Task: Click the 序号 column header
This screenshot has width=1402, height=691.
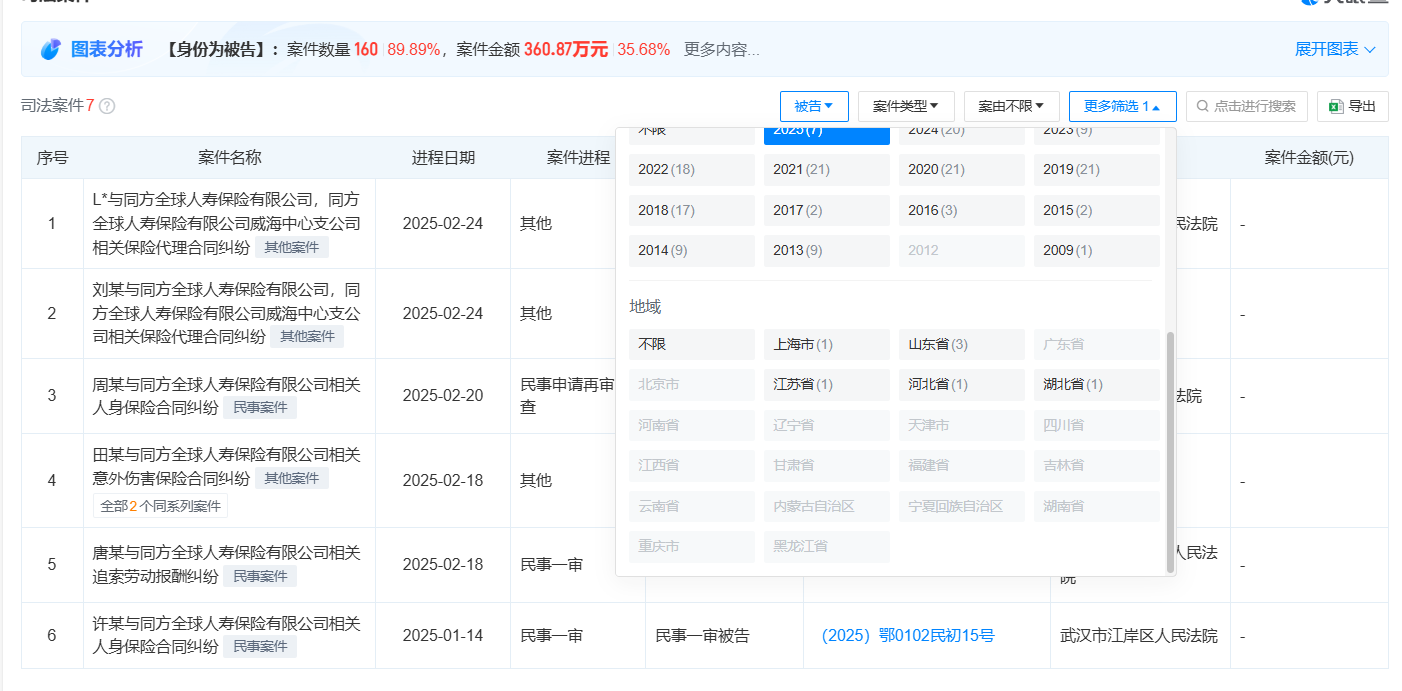Action: [52, 158]
